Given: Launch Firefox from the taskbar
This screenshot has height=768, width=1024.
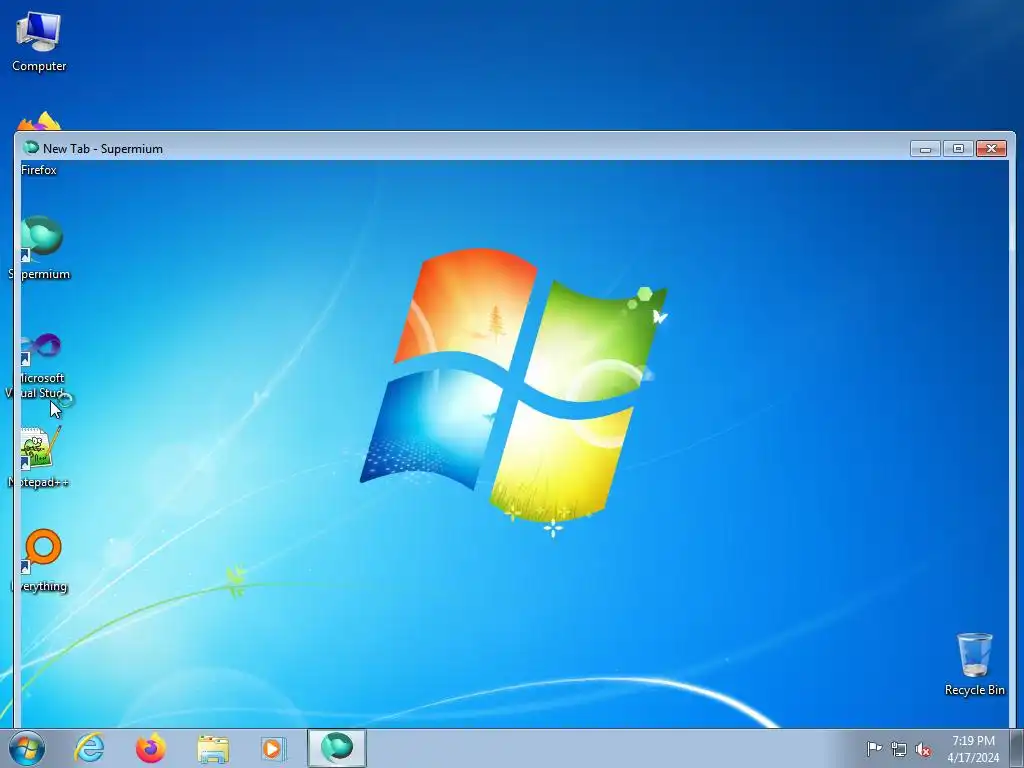Looking at the screenshot, I should coord(151,748).
